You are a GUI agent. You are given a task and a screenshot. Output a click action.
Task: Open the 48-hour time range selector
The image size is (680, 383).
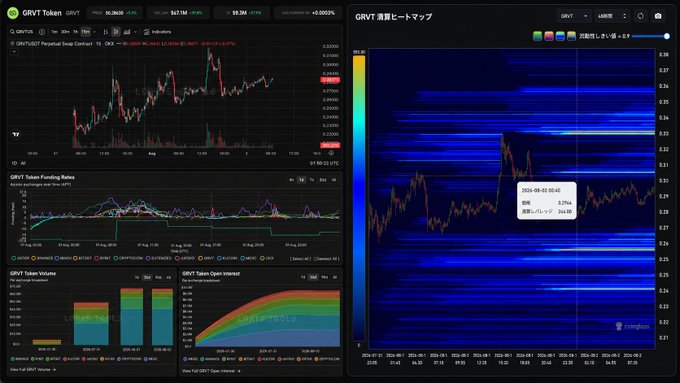[612, 16]
